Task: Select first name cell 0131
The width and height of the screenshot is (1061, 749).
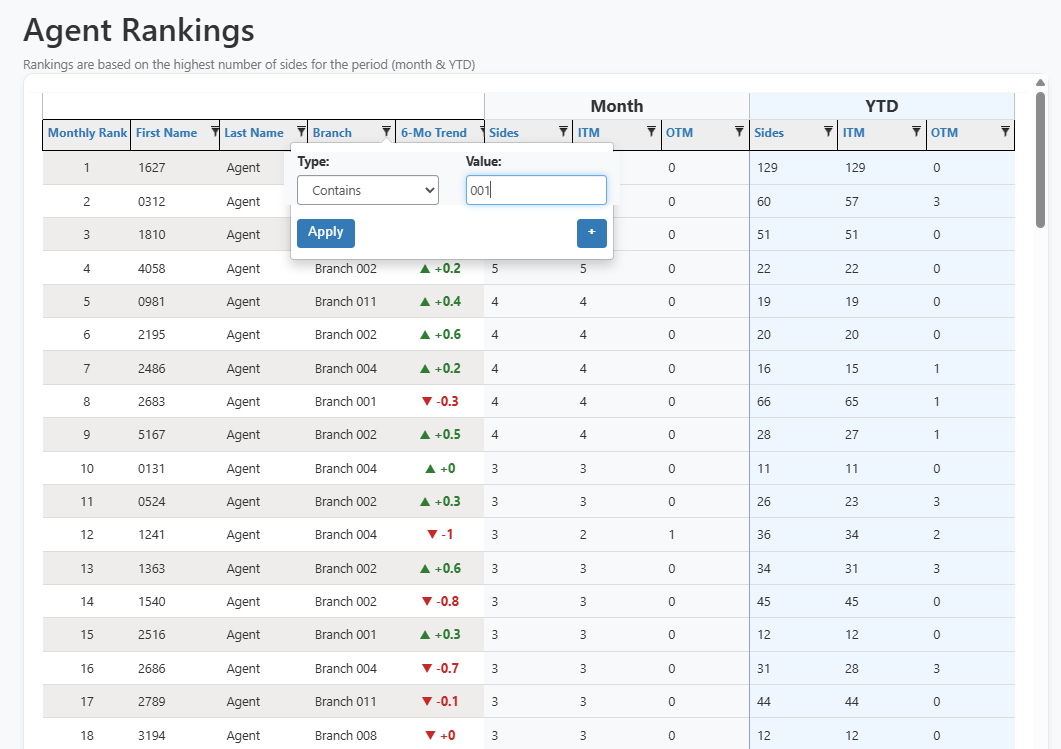Action: (152, 469)
